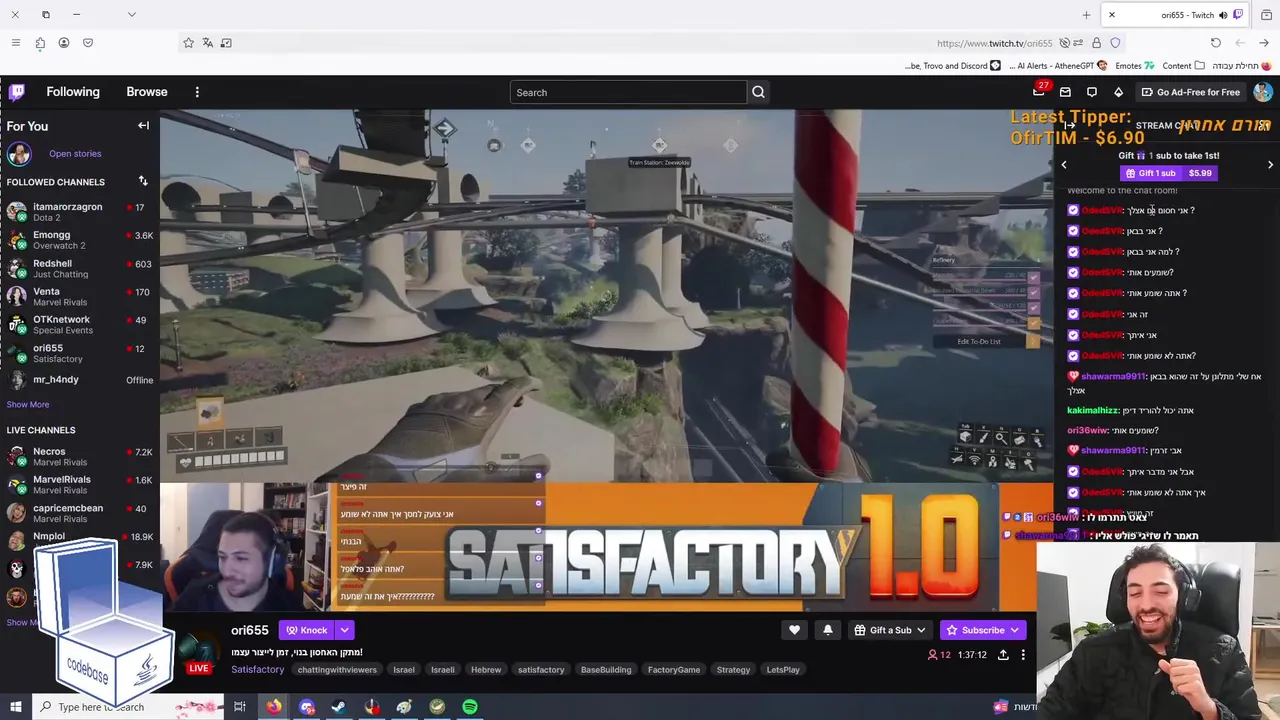Open the Firefox hamburger menu
The height and width of the screenshot is (720, 1280).
(x=15, y=43)
